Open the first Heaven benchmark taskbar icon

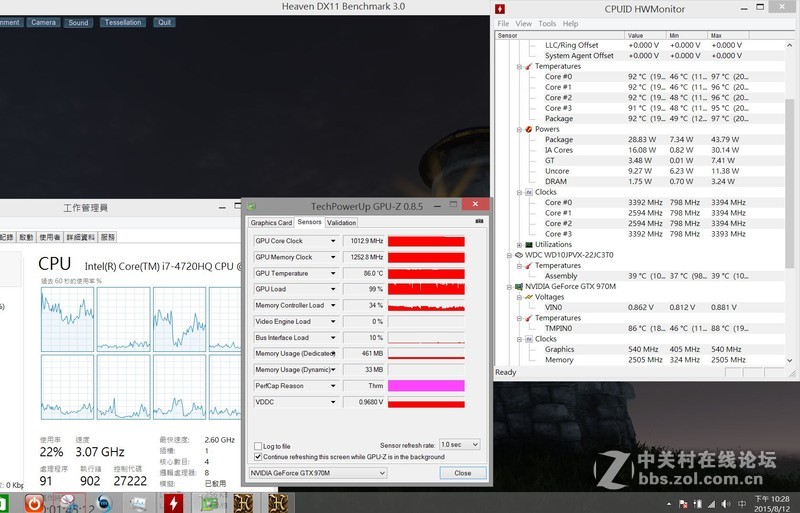coord(243,503)
